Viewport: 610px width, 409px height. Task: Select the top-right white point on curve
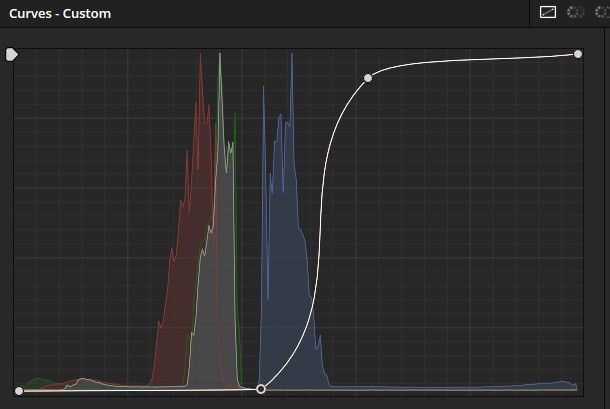[x=578, y=54]
